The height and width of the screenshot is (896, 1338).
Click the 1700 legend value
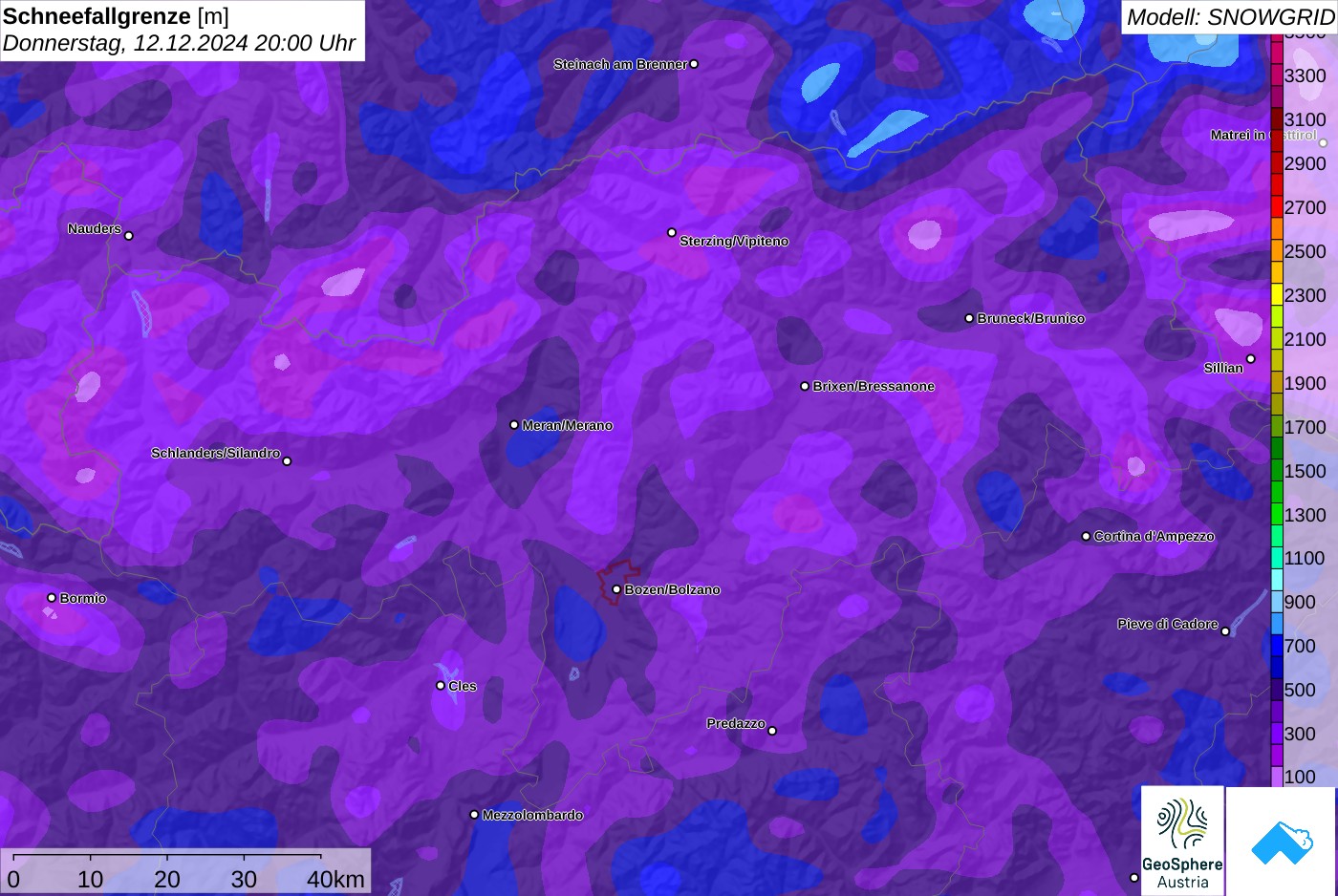click(x=1305, y=427)
